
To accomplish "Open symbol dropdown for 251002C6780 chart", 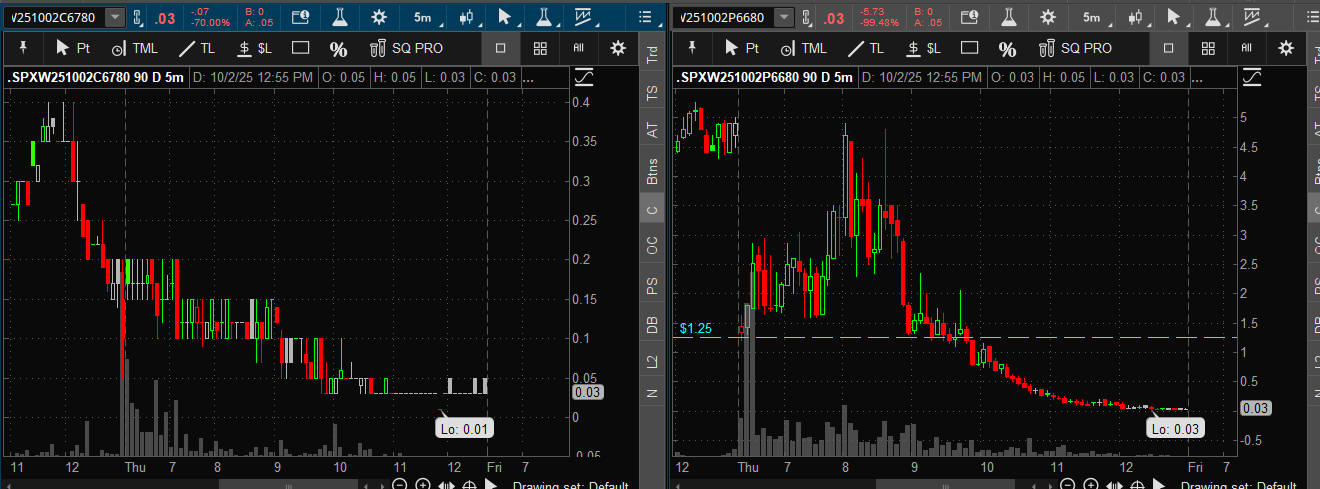I will click(115, 17).
